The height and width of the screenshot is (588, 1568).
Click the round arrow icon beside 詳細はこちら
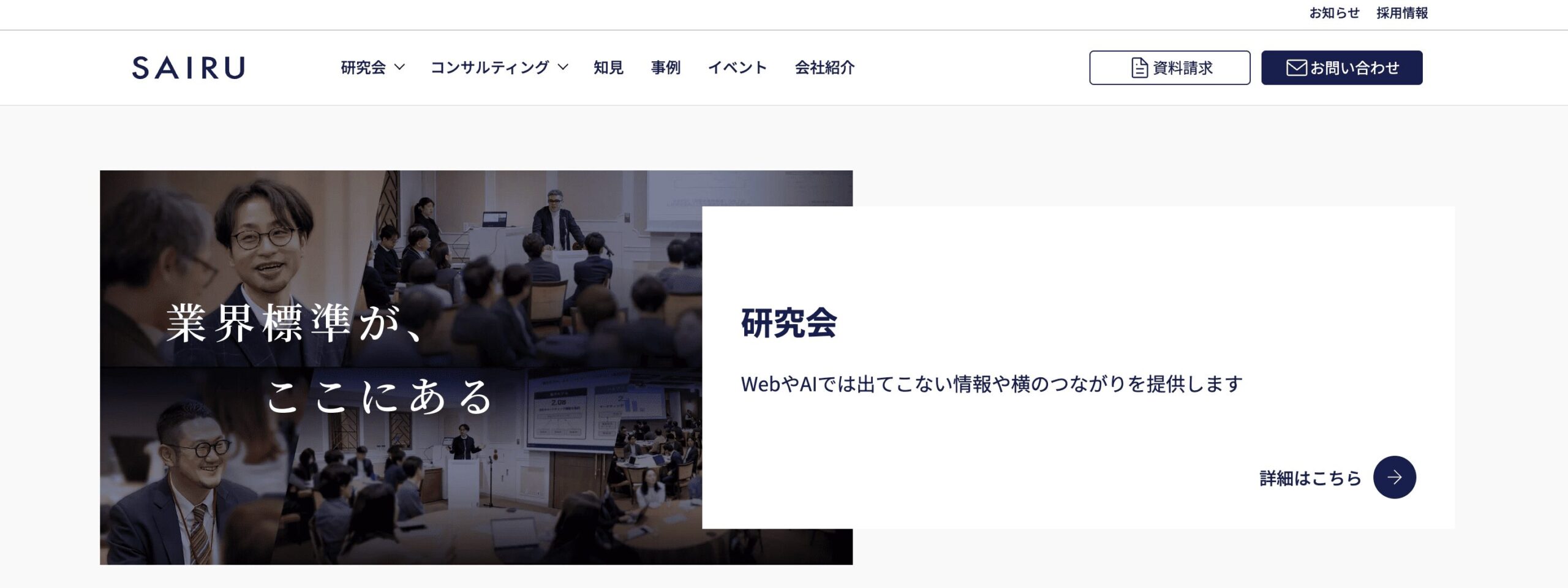click(1394, 477)
